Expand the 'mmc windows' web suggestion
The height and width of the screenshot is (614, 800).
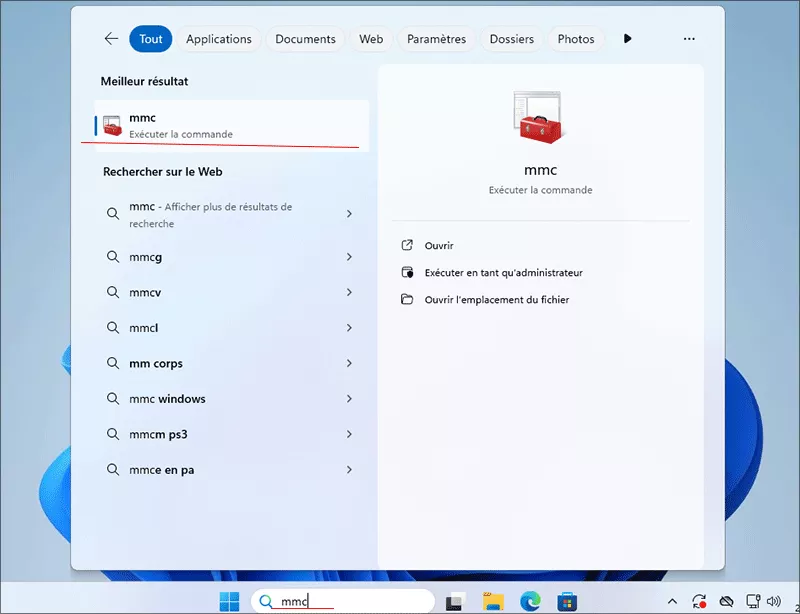click(349, 399)
